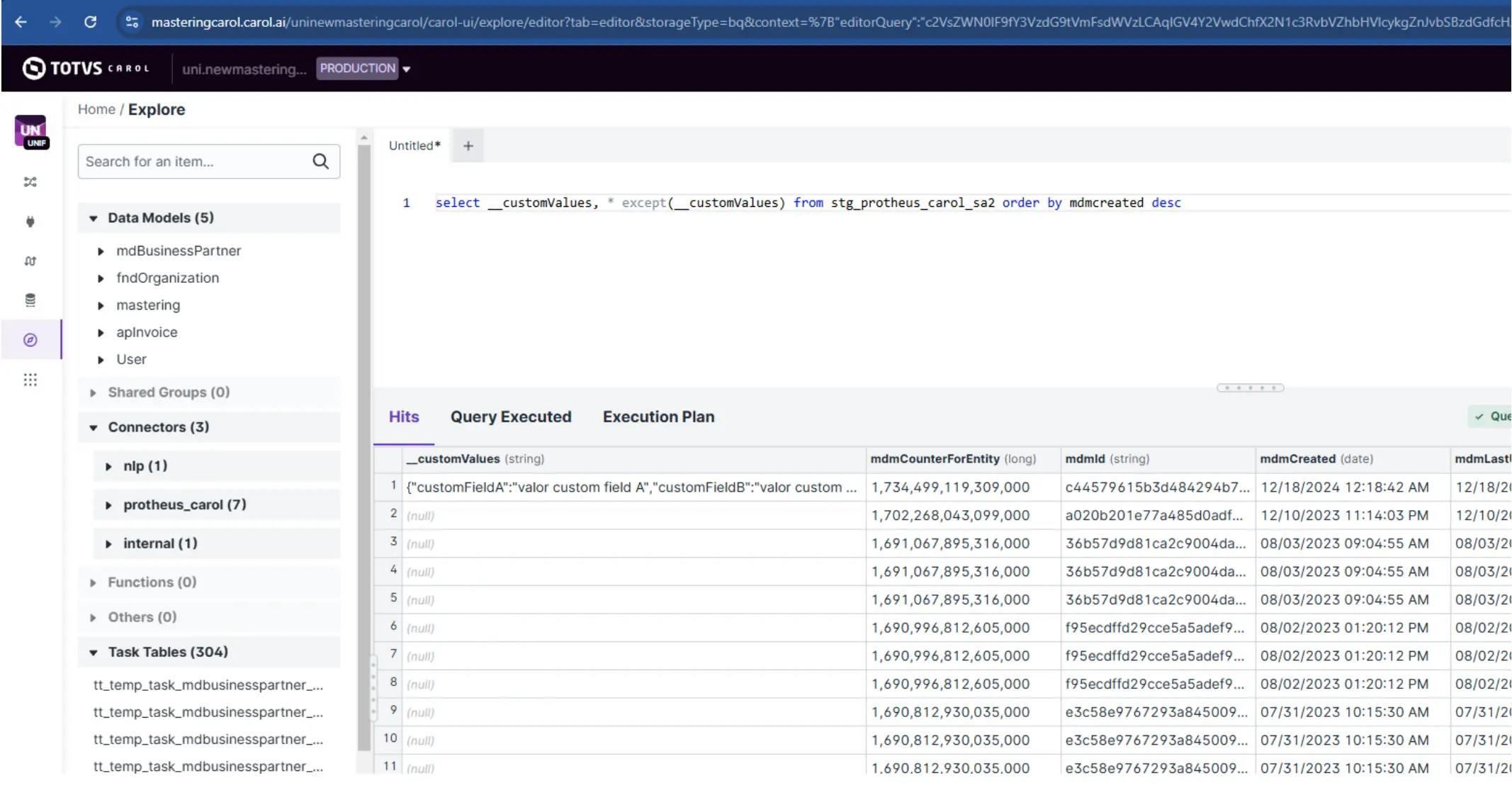Open PRODUCTION environment dropdown
1512x795 pixels.
click(x=364, y=68)
